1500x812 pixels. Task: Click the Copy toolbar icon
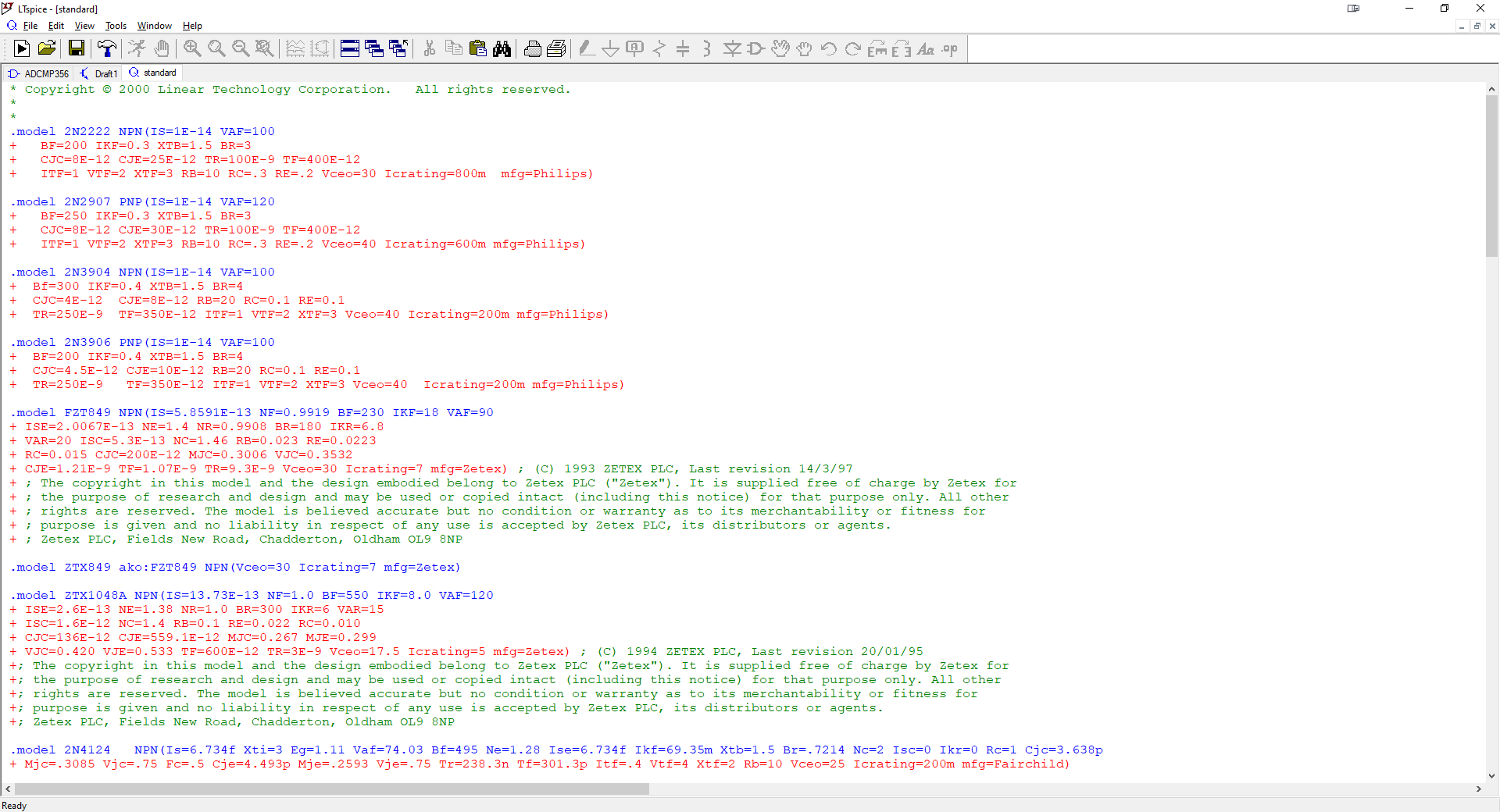453,48
